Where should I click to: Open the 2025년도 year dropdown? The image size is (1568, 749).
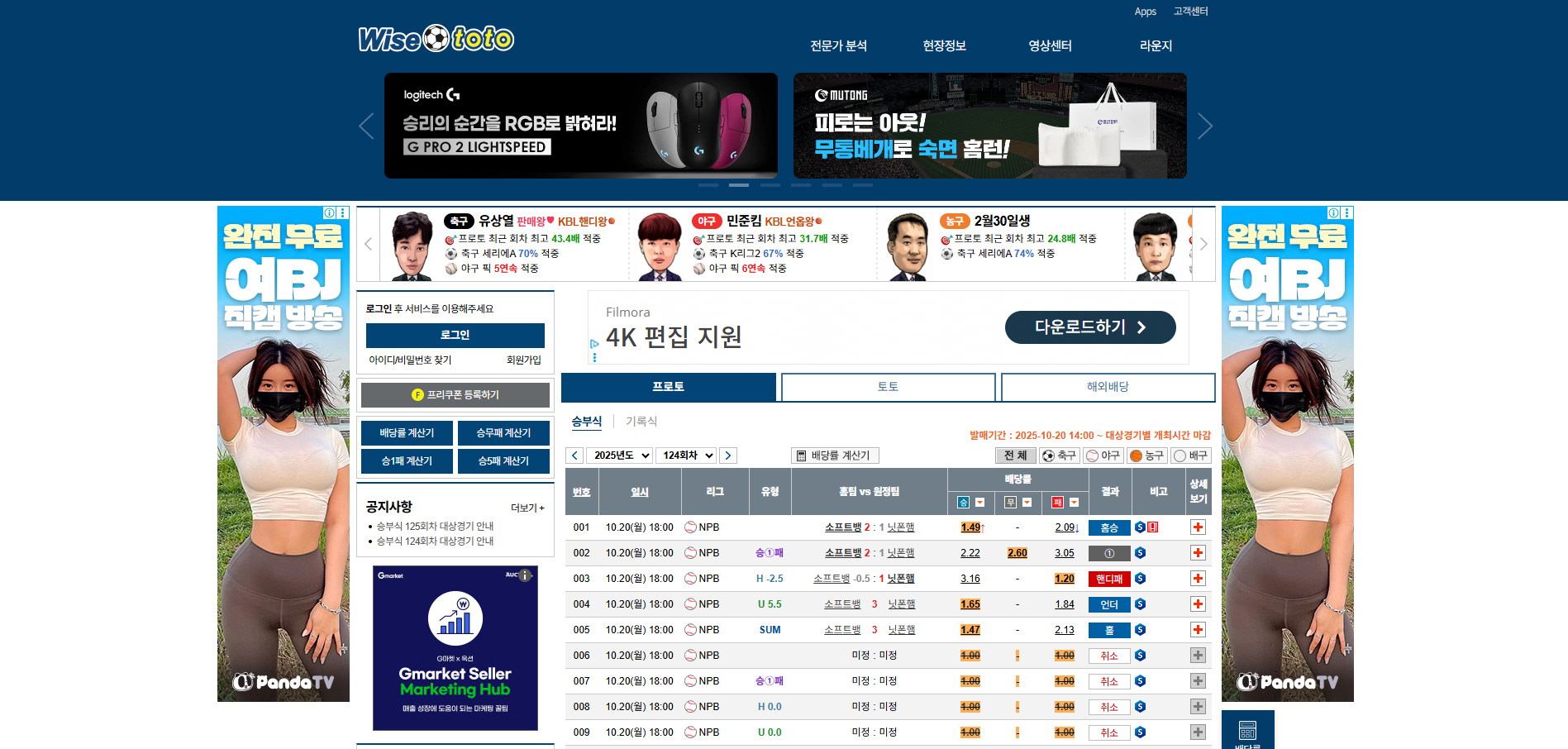pyautogui.click(x=620, y=456)
